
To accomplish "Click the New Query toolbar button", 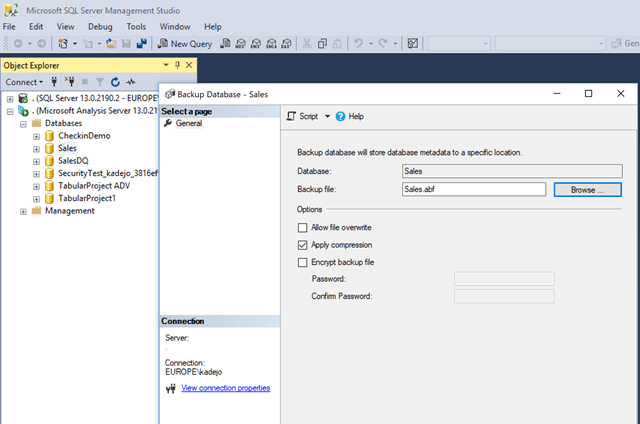I will click(185, 44).
